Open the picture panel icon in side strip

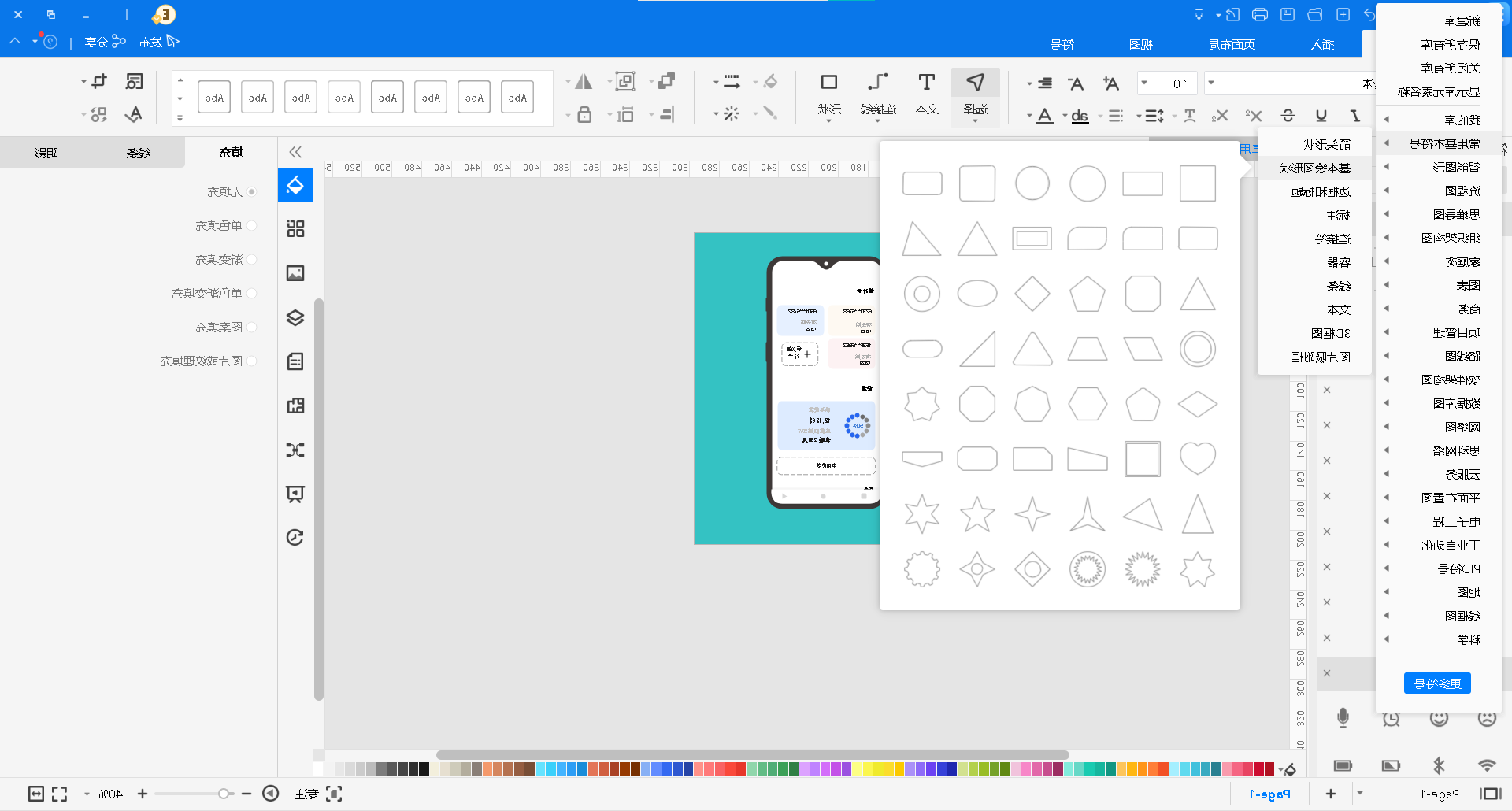(x=295, y=273)
